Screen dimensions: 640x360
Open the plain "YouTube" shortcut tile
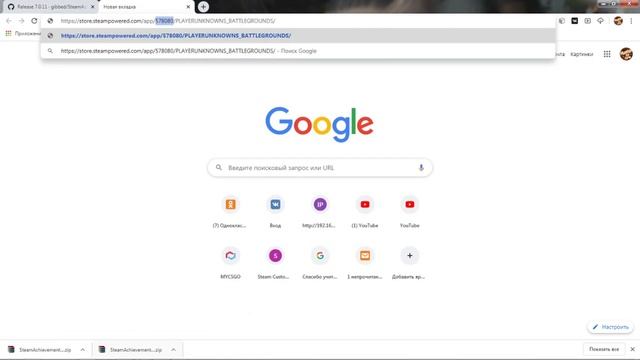coord(409,204)
